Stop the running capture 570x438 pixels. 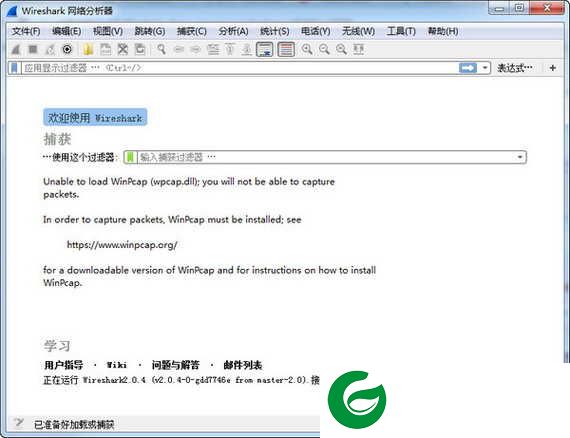(33, 49)
